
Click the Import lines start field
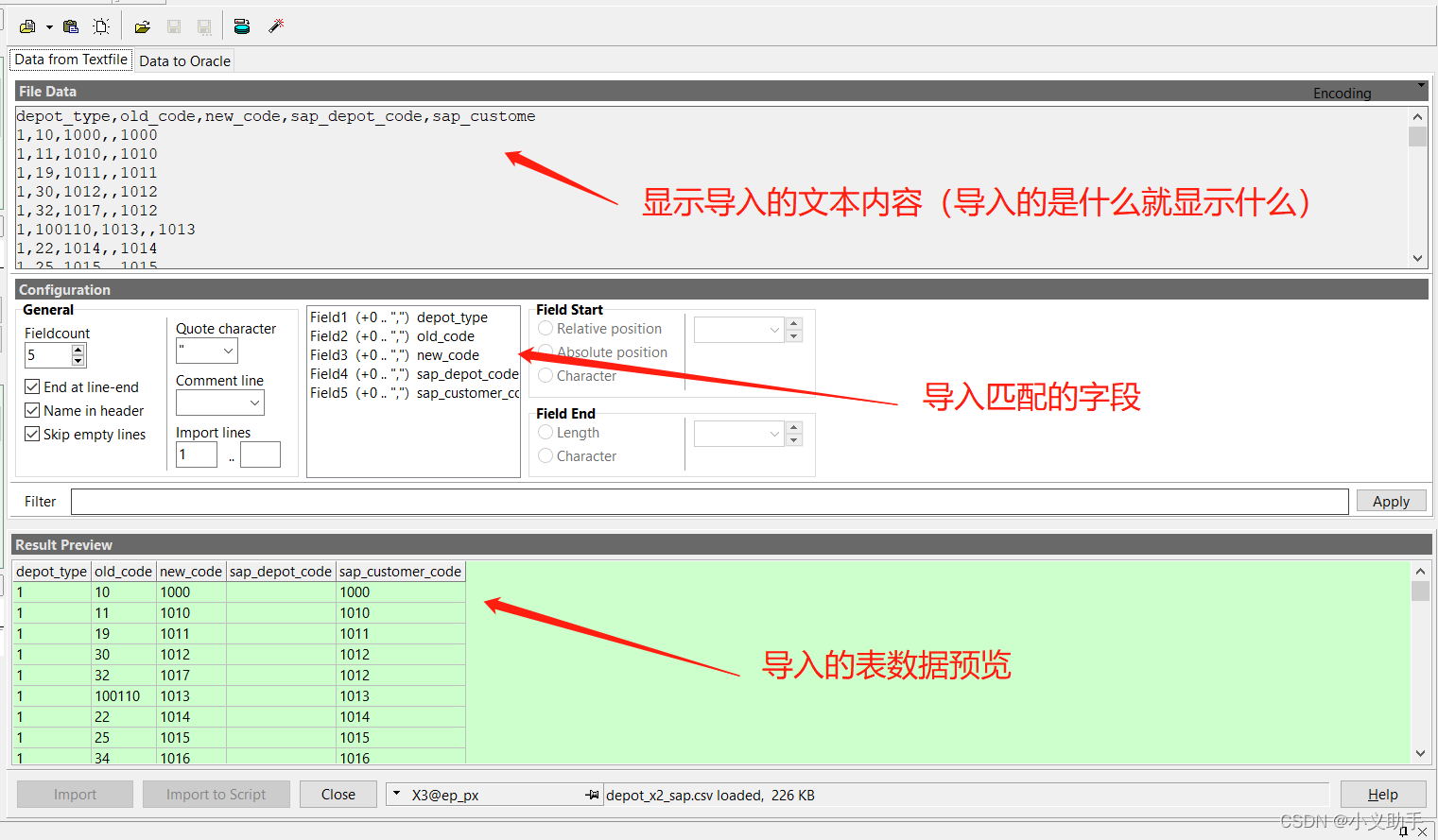(x=197, y=454)
